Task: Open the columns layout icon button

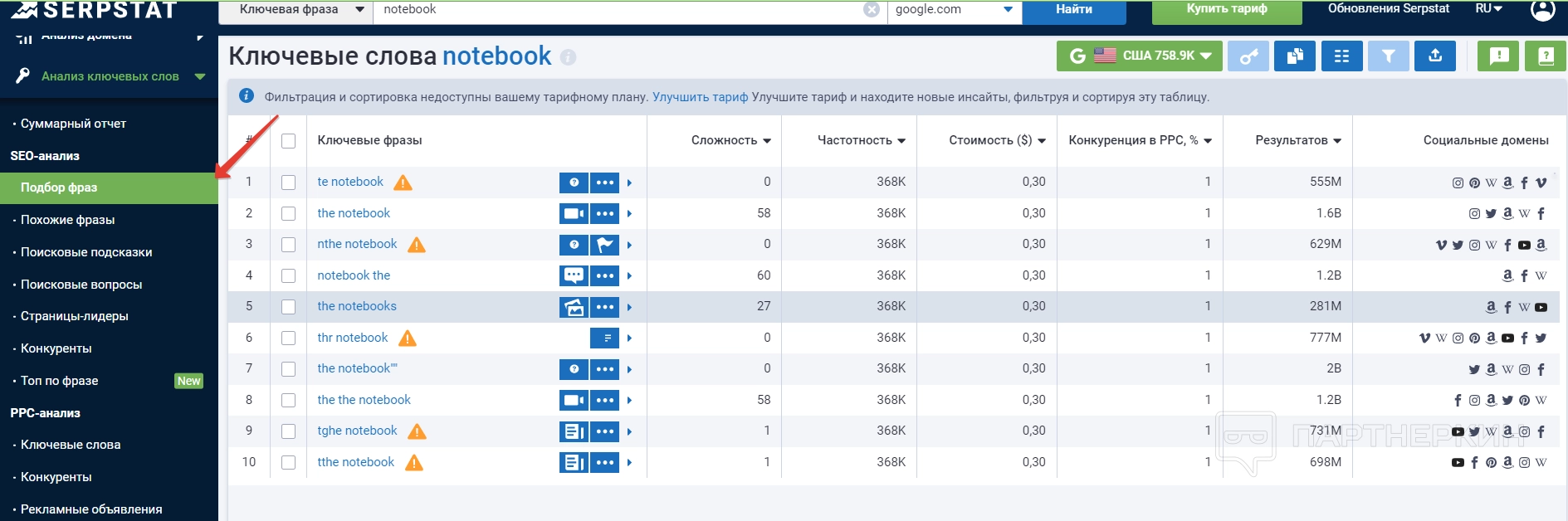Action: coord(1341,56)
